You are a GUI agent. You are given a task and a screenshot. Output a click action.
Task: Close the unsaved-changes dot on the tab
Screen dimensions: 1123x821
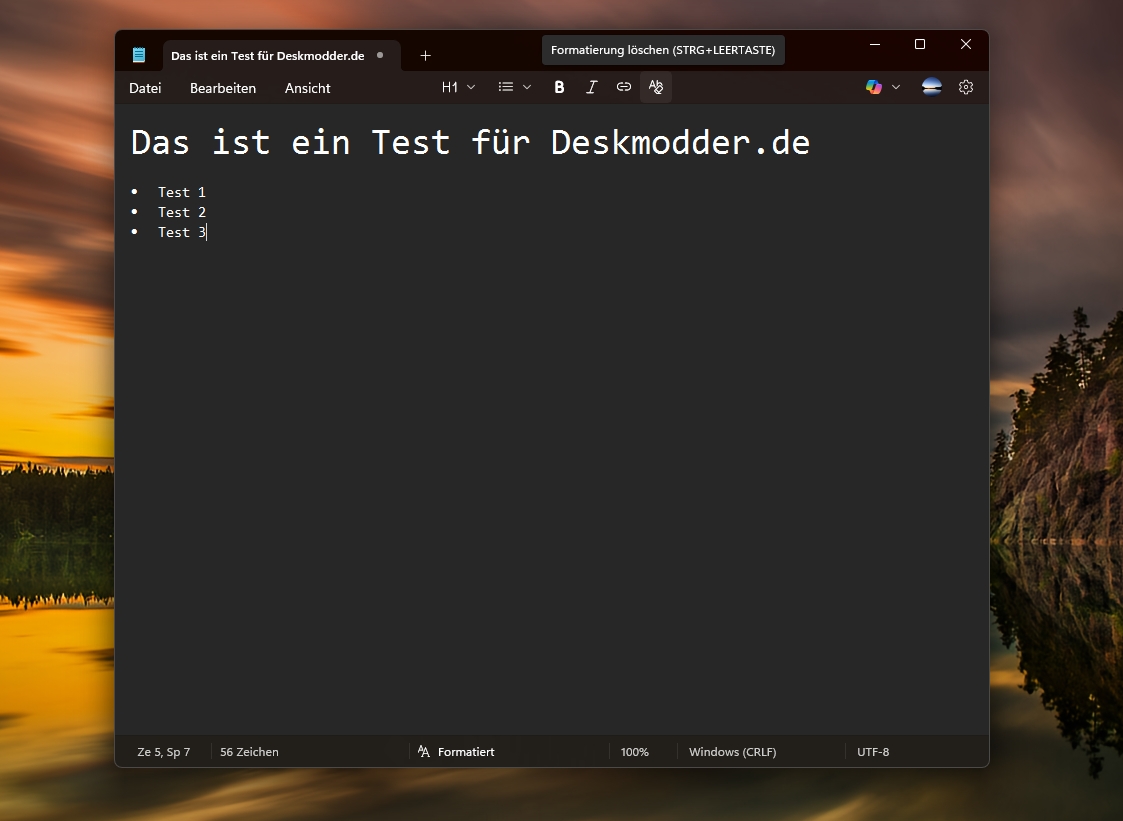380,55
